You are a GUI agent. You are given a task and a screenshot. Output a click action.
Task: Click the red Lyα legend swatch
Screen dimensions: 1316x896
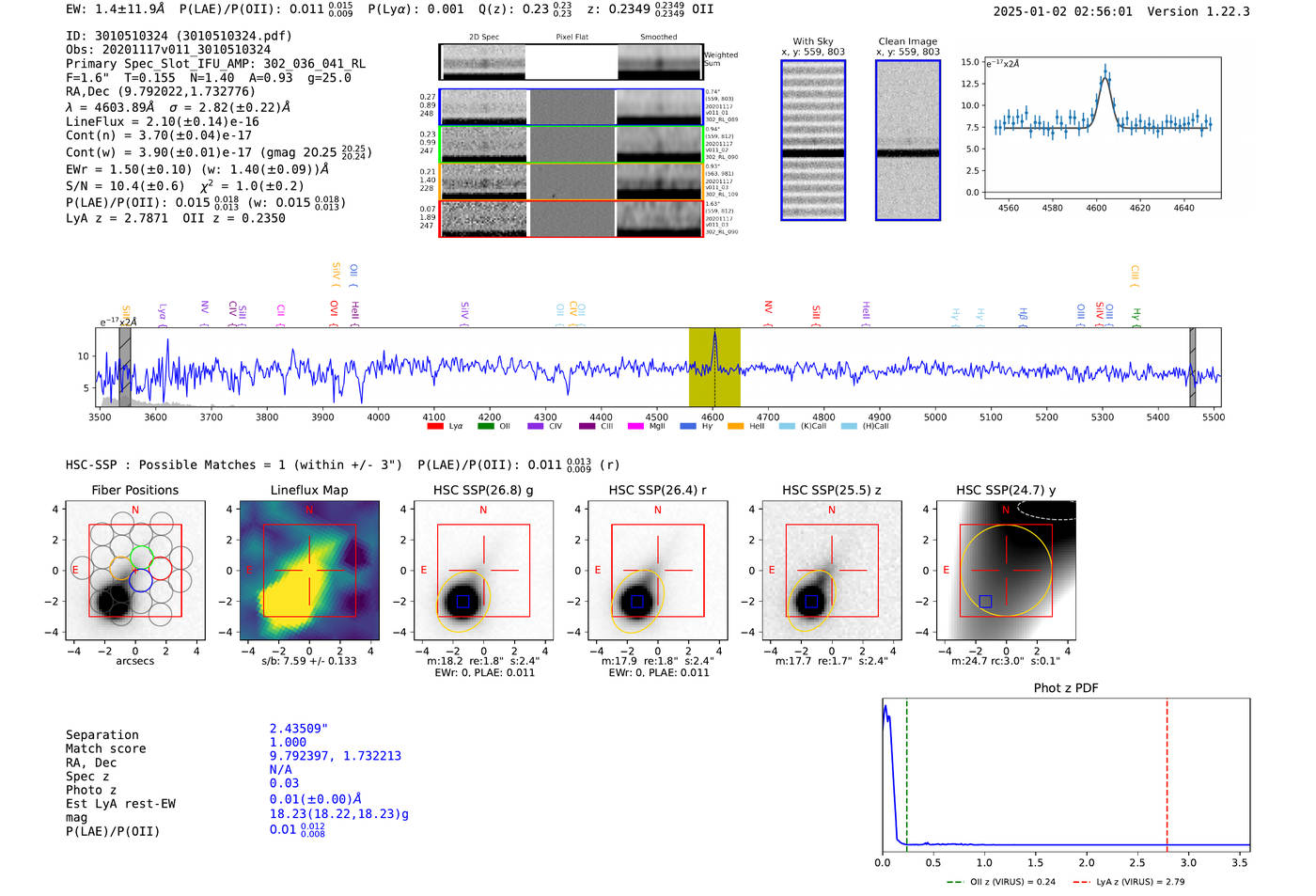(434, 427)
